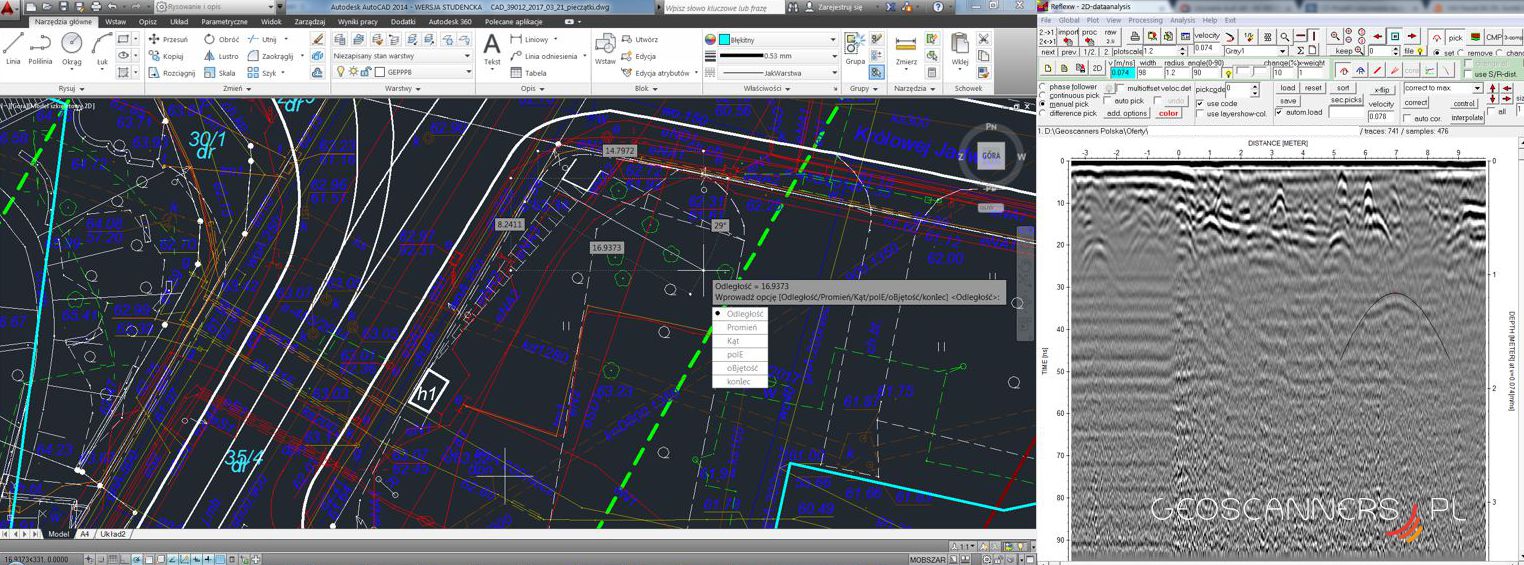The image size is (1524, 565).
Task: Open the Analysis menu in Reflexw
Action: (x=1182, y=20)
